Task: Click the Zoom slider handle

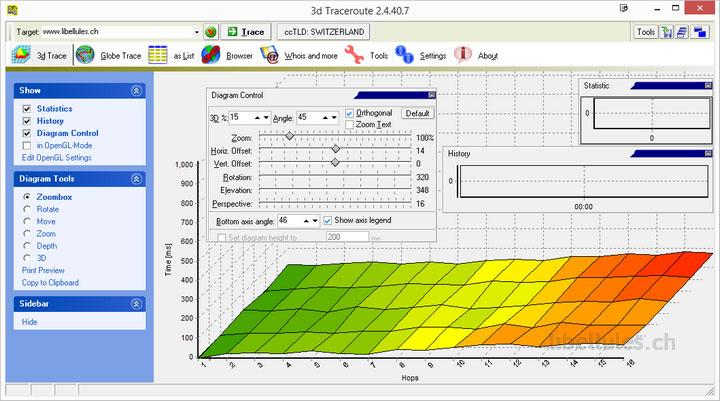Action: (x=290, y=137)
